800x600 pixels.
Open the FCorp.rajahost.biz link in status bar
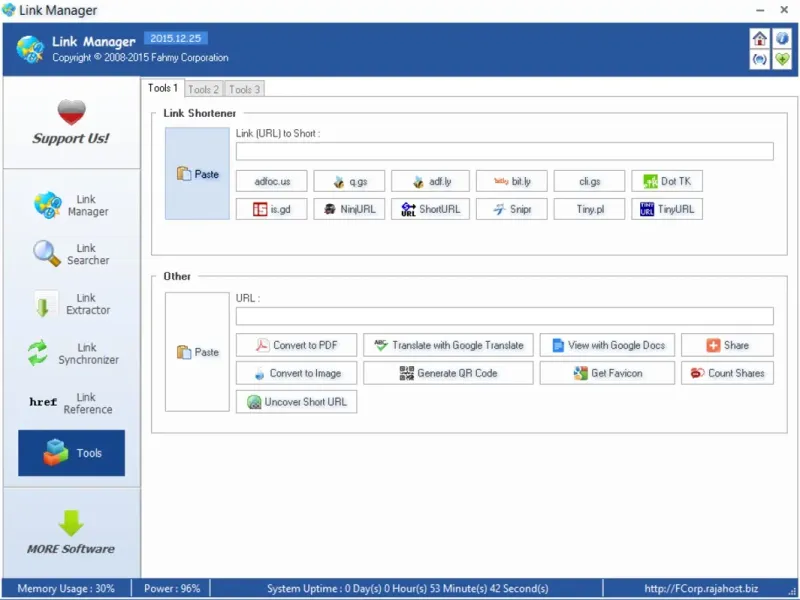pyautogui.click(x=701, y=588)
